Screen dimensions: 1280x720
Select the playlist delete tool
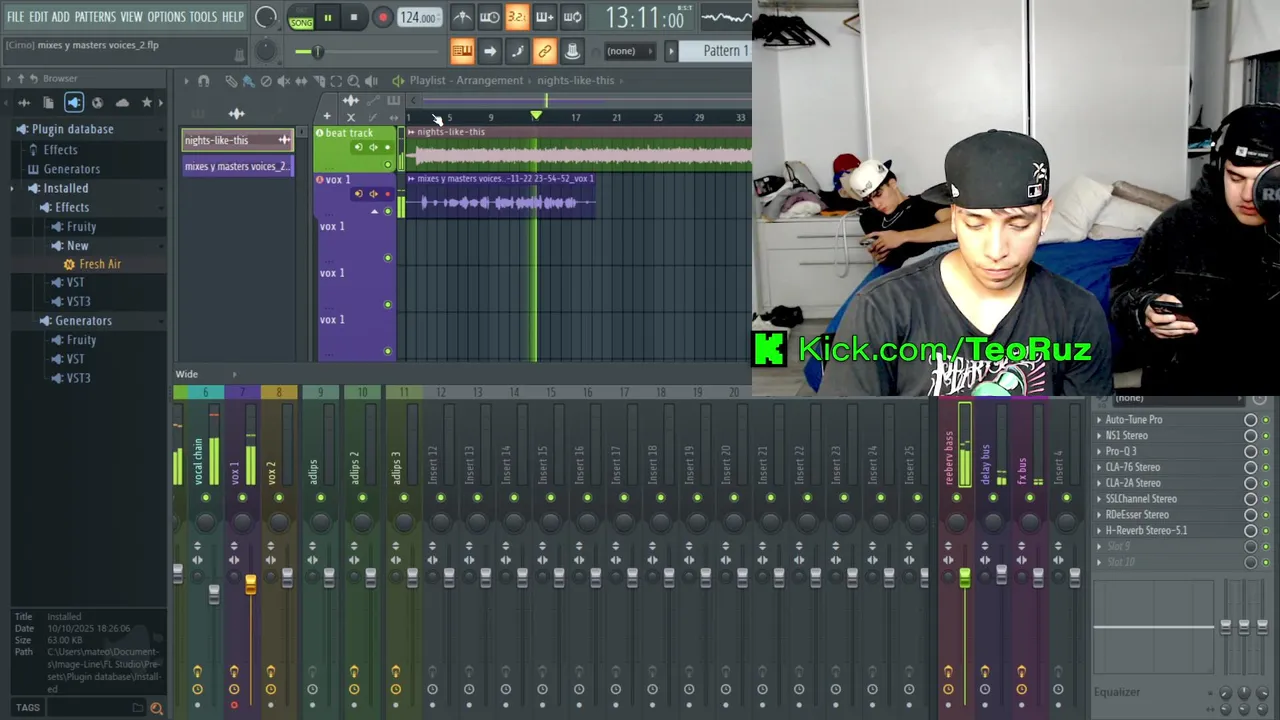(266, 81)
